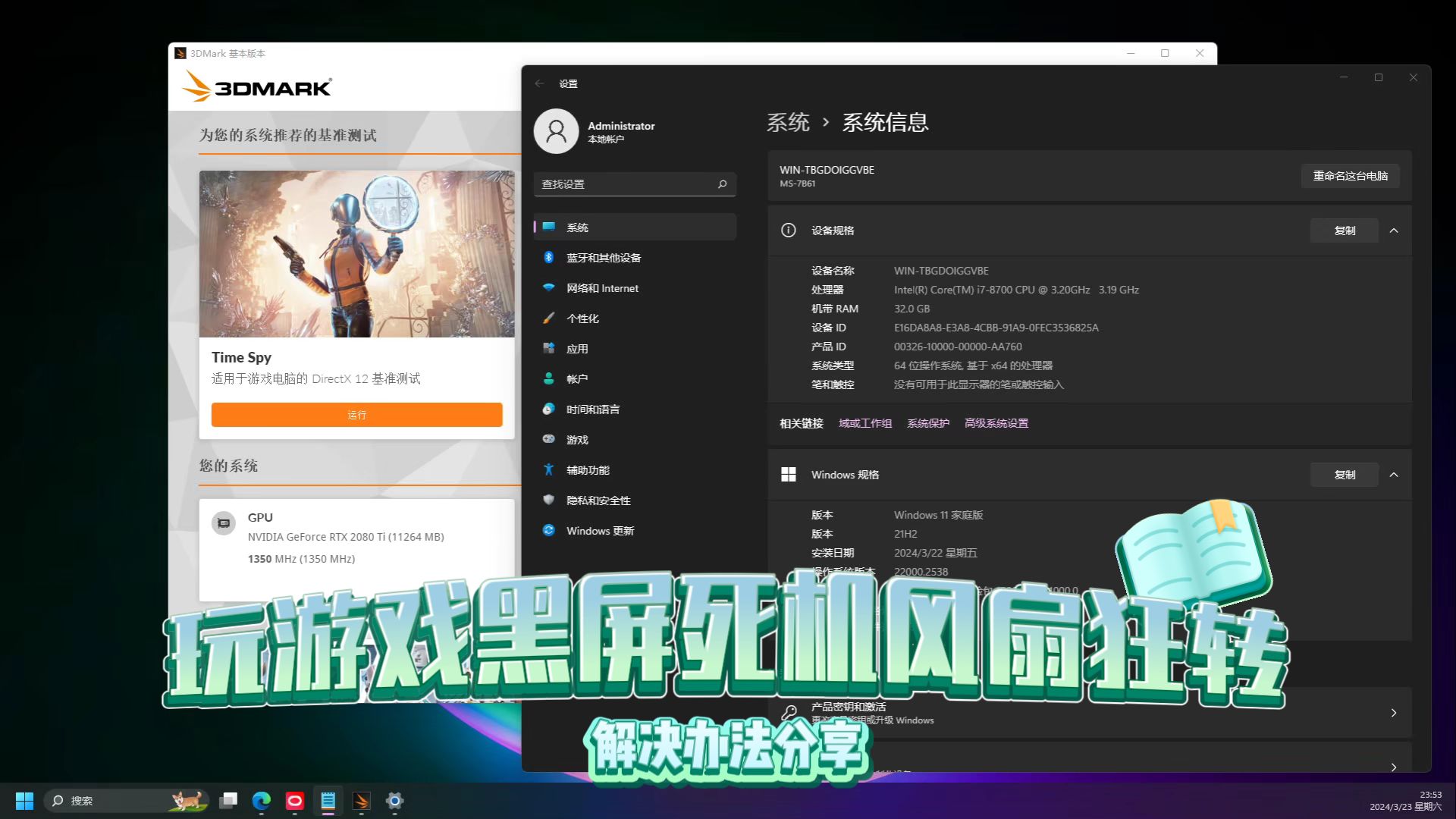Open 蓝牙和其他设备 settings
The height and width of the screenshot is (819, 1456).
(635, 258)
